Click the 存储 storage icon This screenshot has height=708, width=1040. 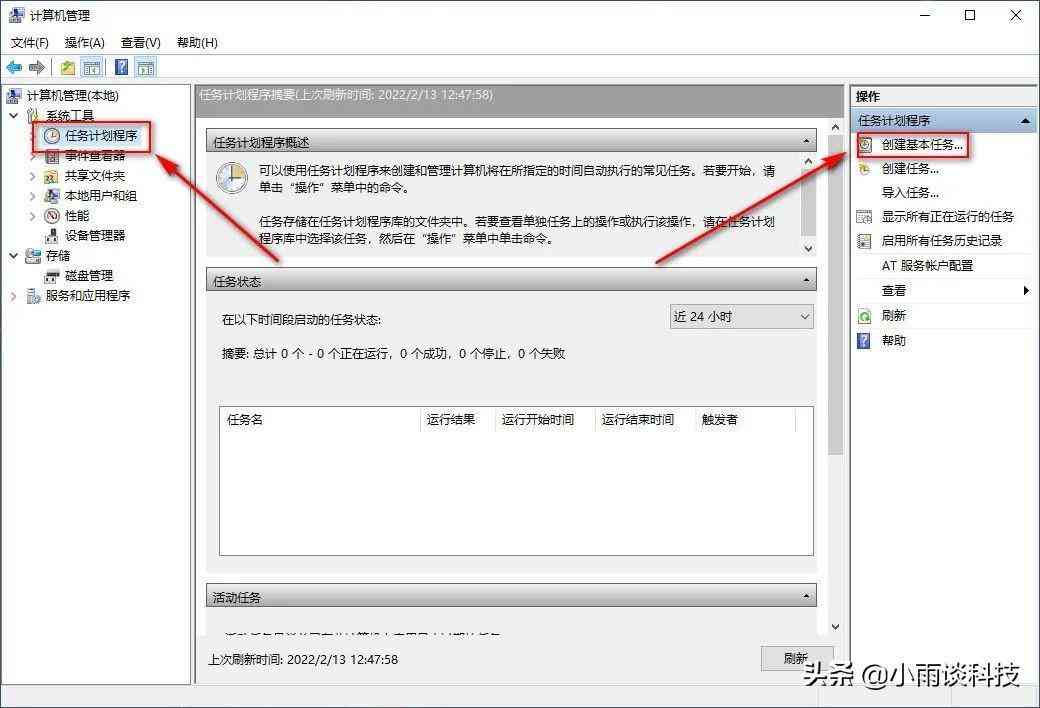pyautogui.click(x=33, y=255)
